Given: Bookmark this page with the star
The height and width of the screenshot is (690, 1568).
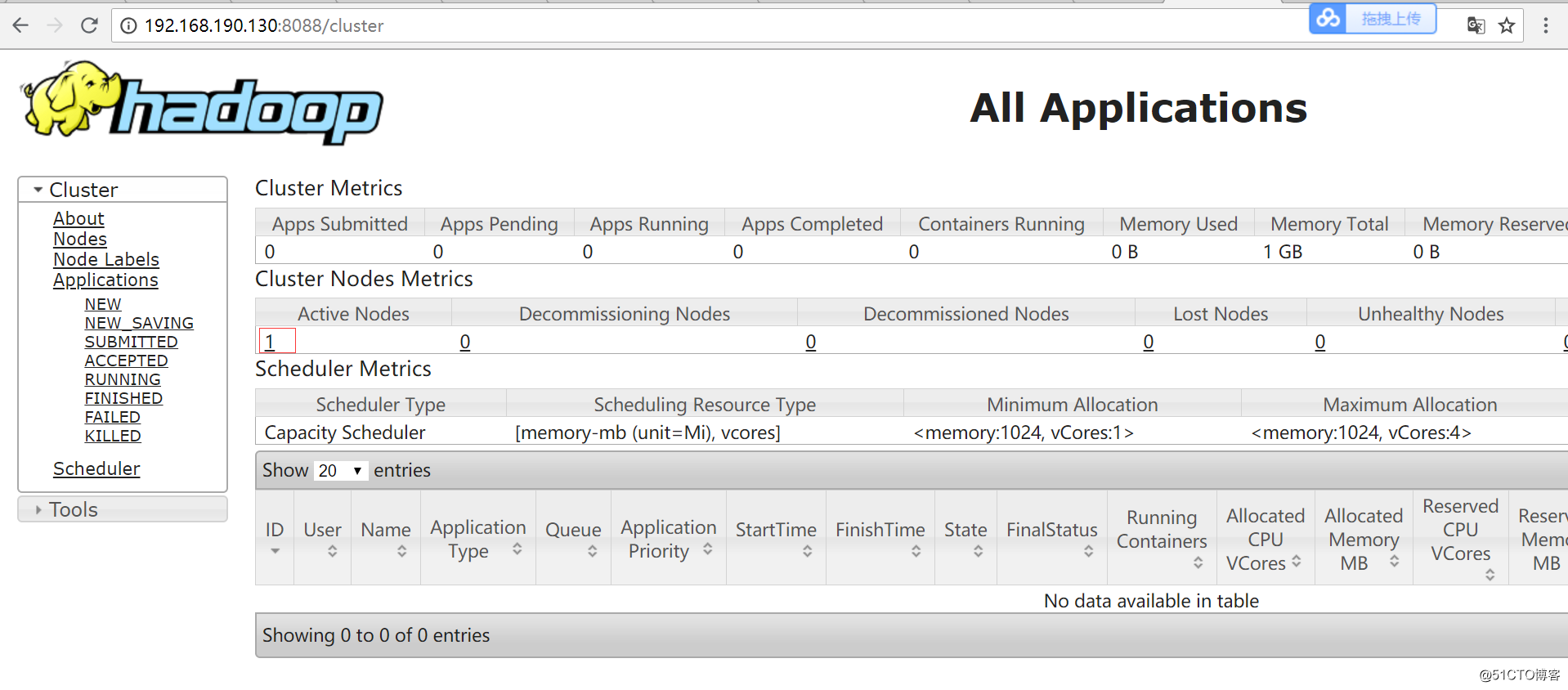Looking at the screenshot, I should point(1507,25).
